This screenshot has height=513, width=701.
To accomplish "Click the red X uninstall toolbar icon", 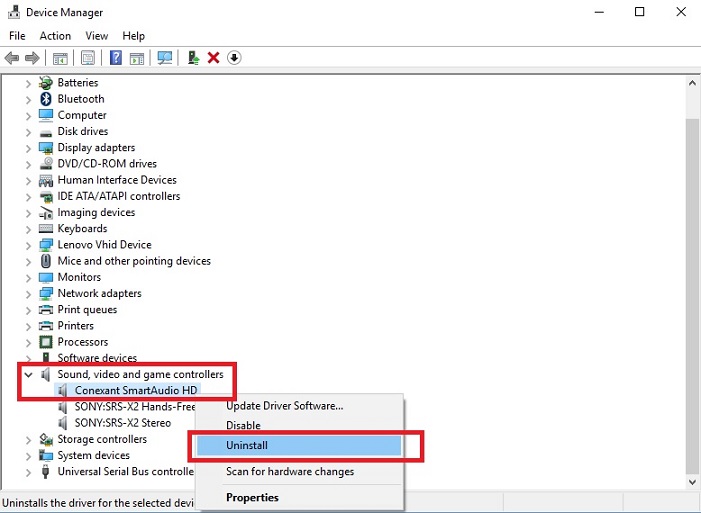I will point(214,58).
